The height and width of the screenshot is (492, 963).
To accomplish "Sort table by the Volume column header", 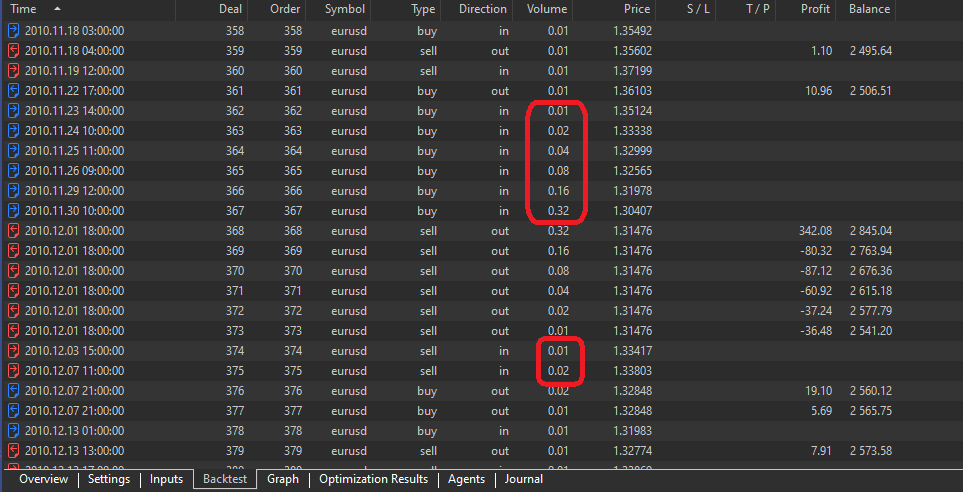I will tap(546, 9).
